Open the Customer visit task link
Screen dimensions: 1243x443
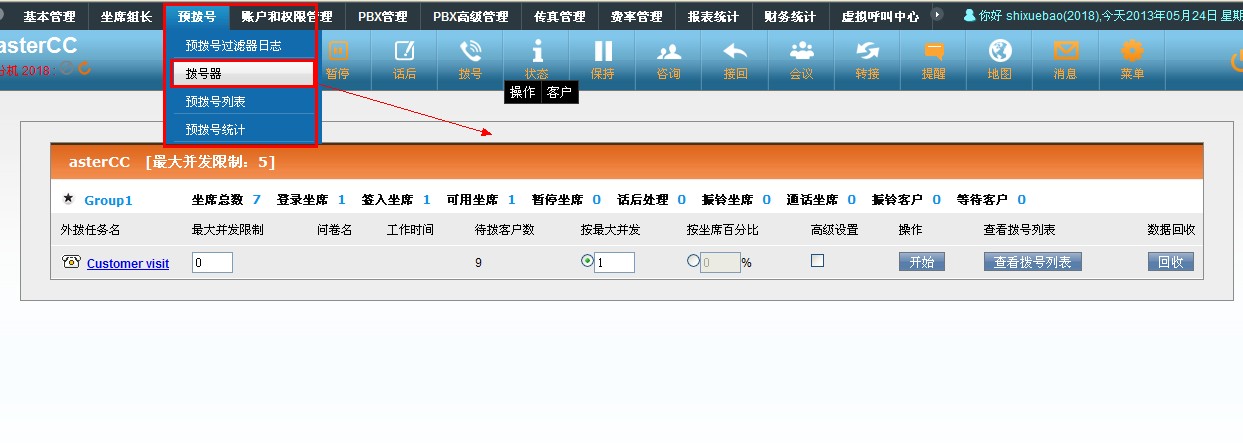click(128, 264)
